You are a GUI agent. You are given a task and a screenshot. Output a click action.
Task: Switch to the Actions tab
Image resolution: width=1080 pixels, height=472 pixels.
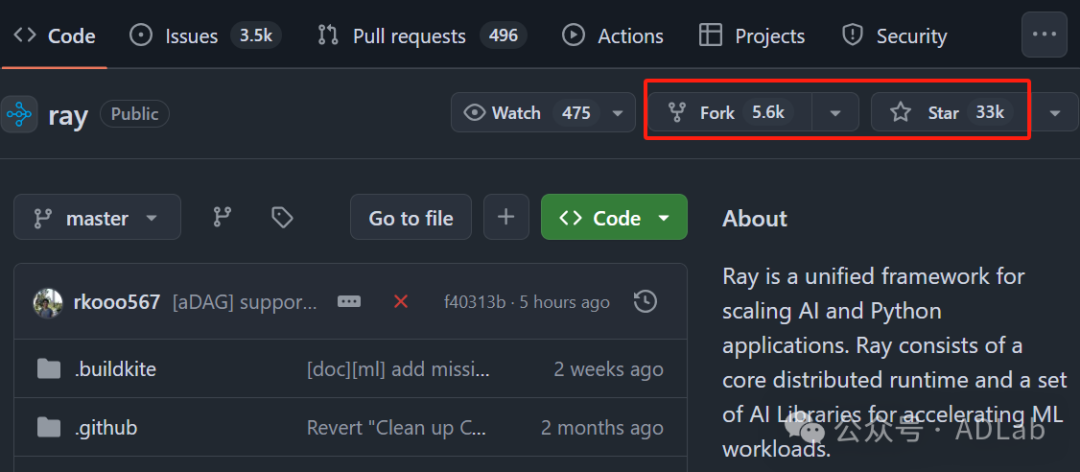click(x=612, y=36)
